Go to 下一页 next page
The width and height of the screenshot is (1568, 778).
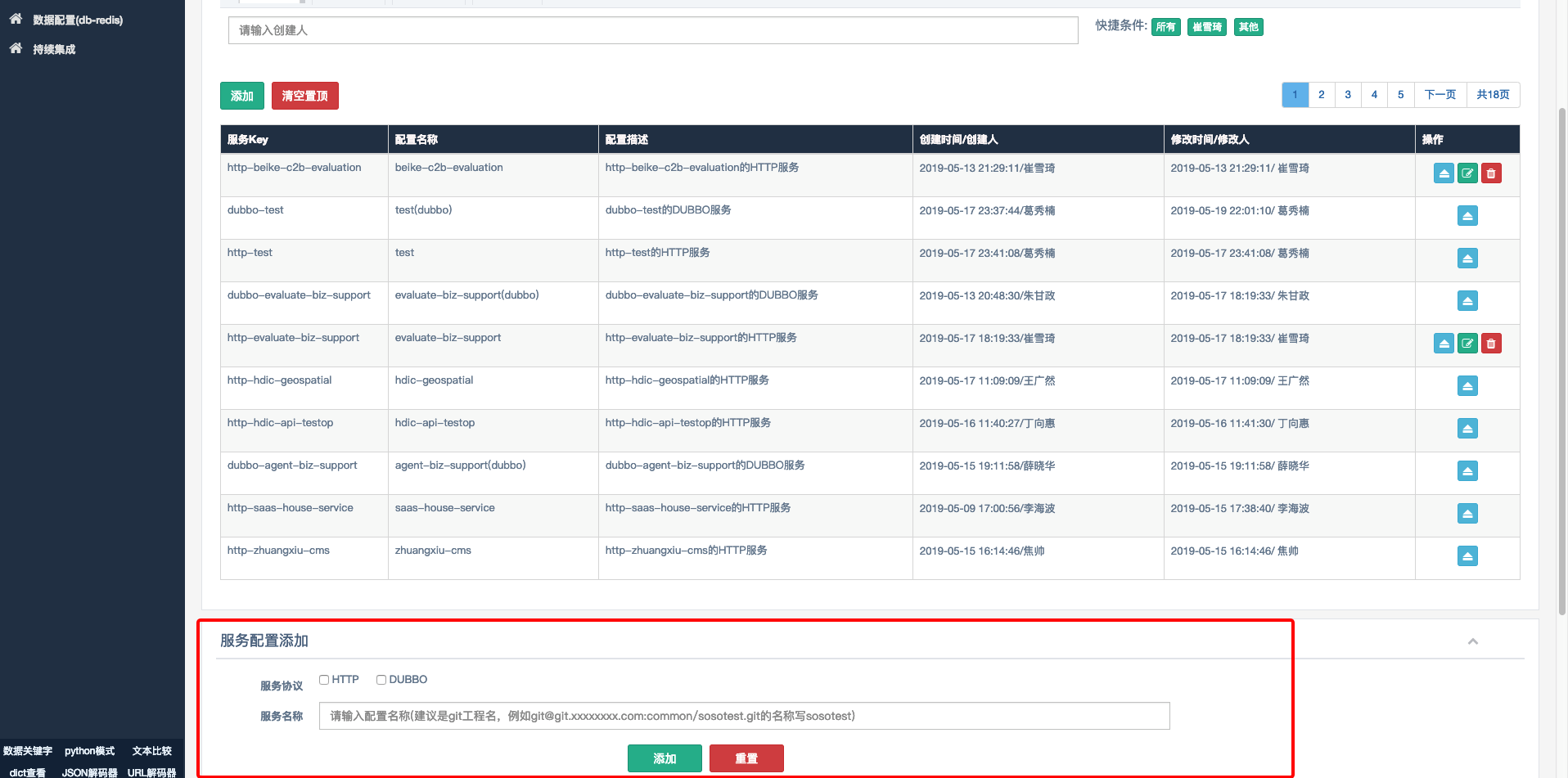[1440, 95]
